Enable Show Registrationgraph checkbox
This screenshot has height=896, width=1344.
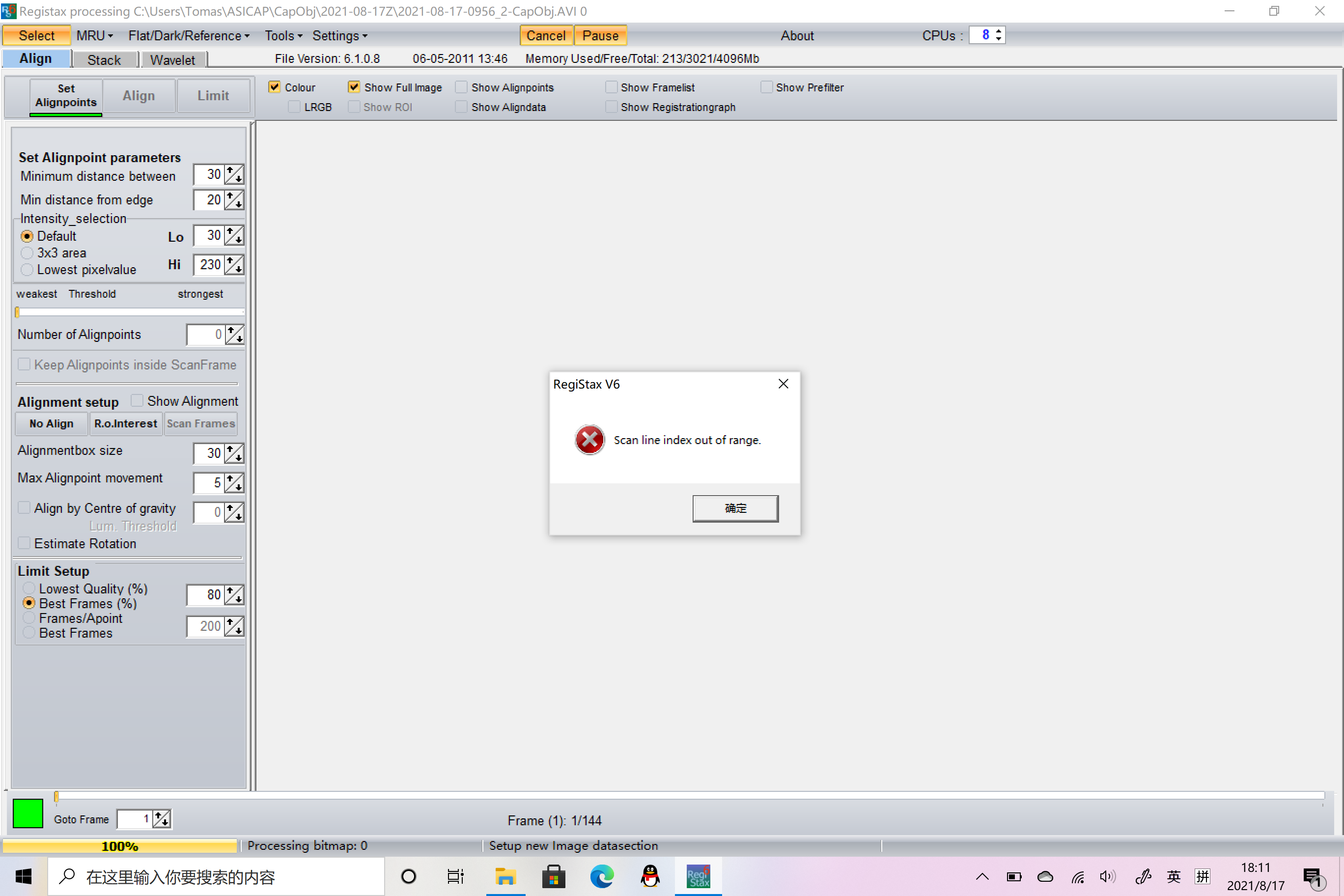tap(611, 107)
